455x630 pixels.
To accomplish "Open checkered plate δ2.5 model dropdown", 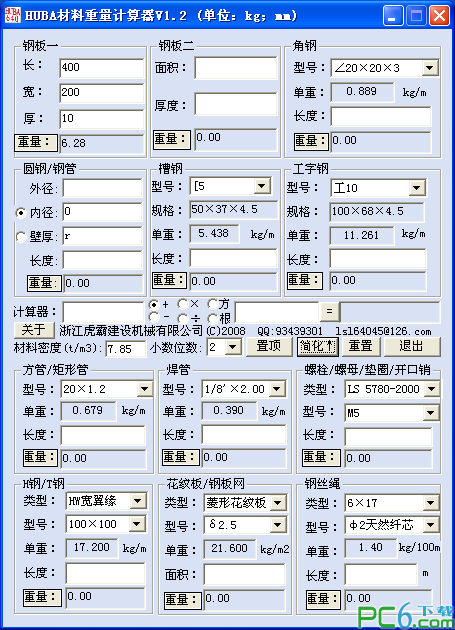I will point(277,525).
